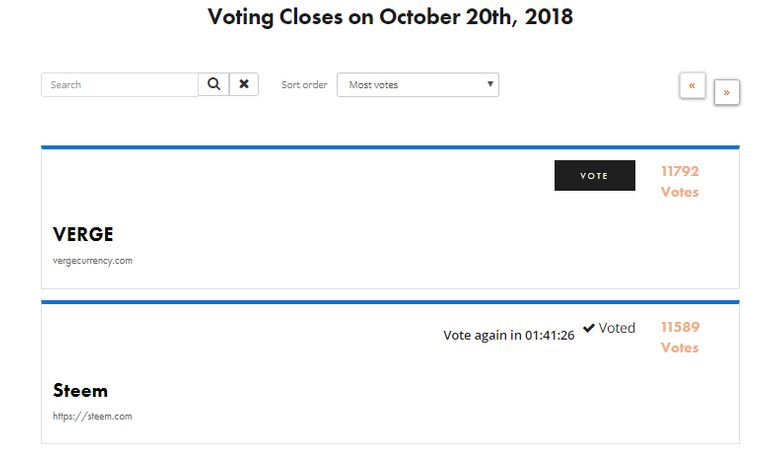Click the dropdown arrow on sort order
The image size is (768, 454).
(x=490, y=84)
